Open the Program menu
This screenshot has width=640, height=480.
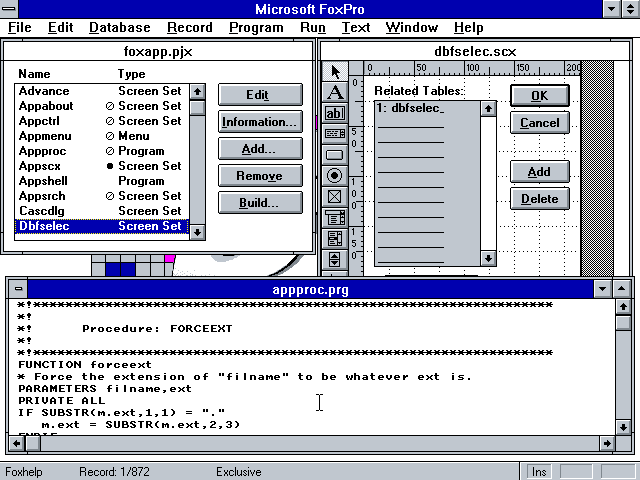tap(256, 27)
